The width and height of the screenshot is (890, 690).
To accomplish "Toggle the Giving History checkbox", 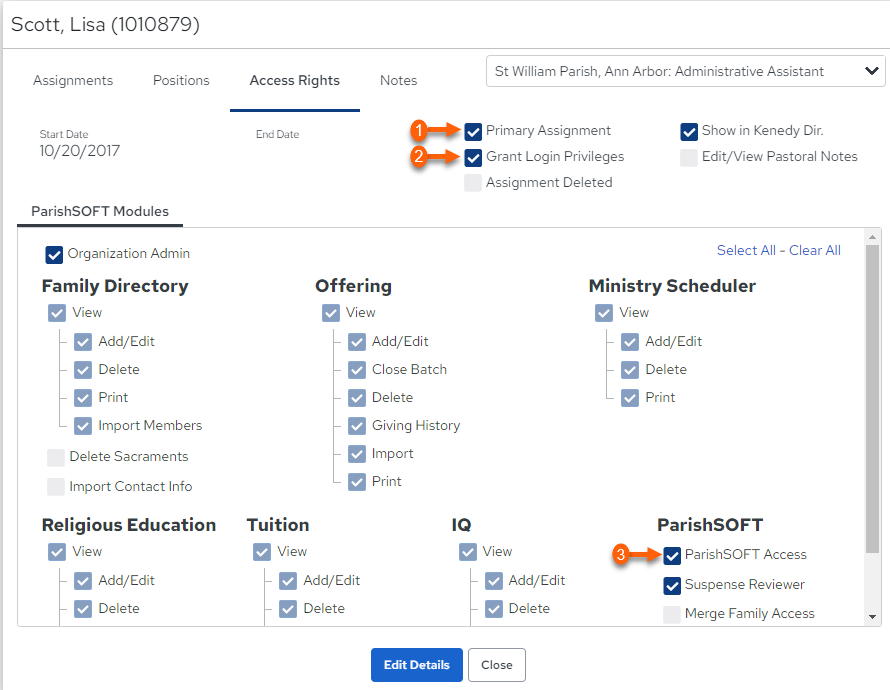I will click(x=356, y=426).
